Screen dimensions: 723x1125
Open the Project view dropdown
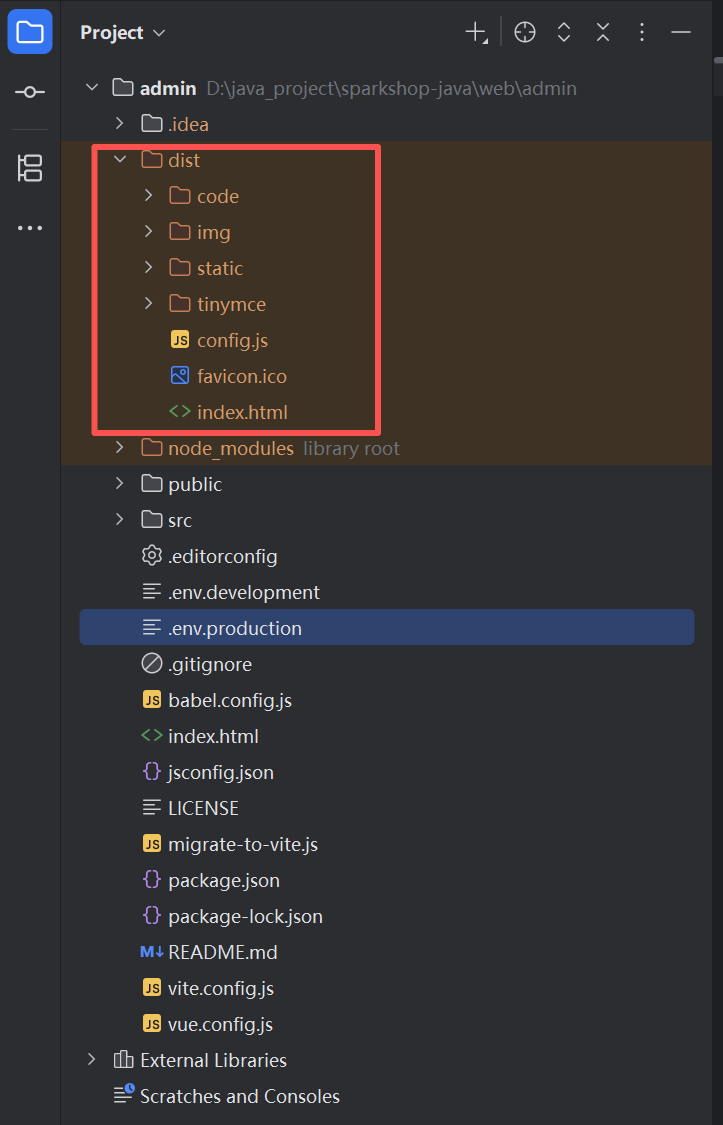click(x=123, y=32)
